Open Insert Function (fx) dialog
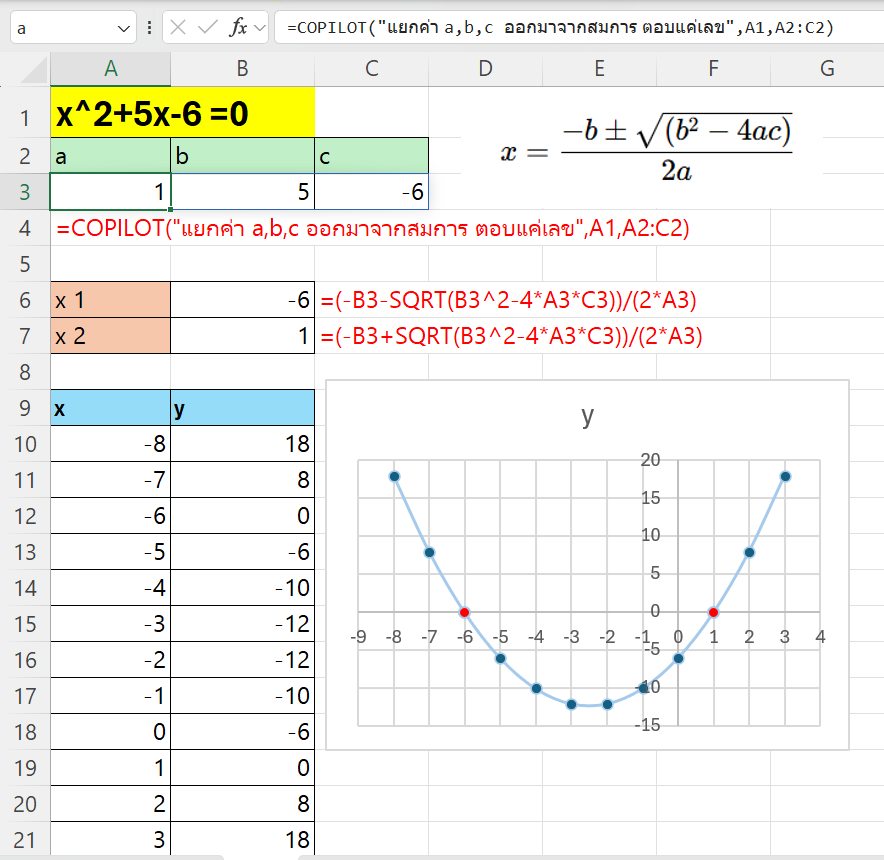 (x=238, y=28)
